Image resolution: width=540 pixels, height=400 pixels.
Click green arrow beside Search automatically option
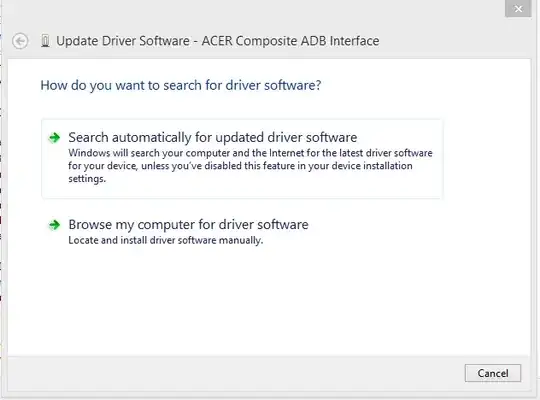[54, 138]
